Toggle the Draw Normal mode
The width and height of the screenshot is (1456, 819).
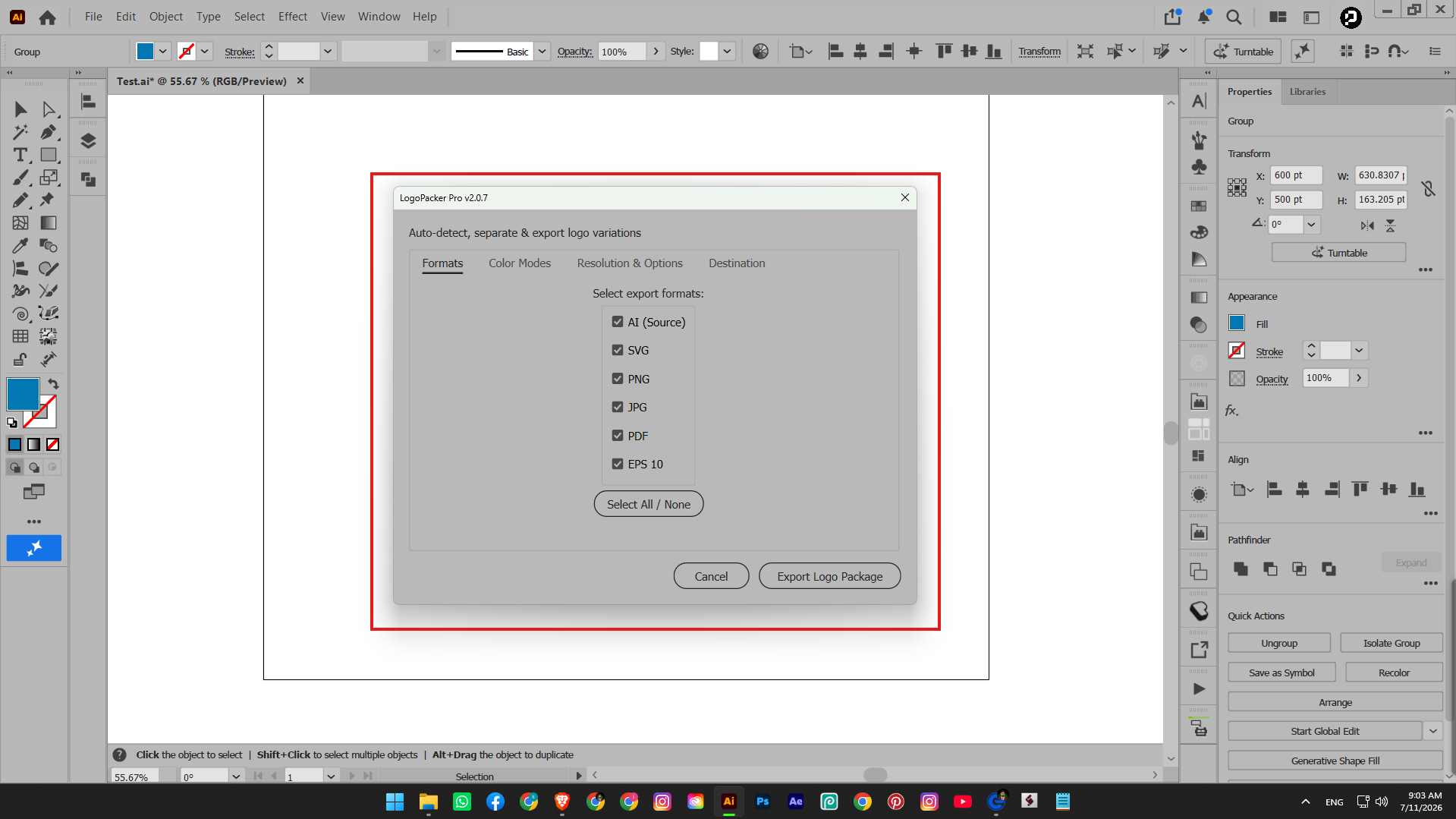pos(15,467)
